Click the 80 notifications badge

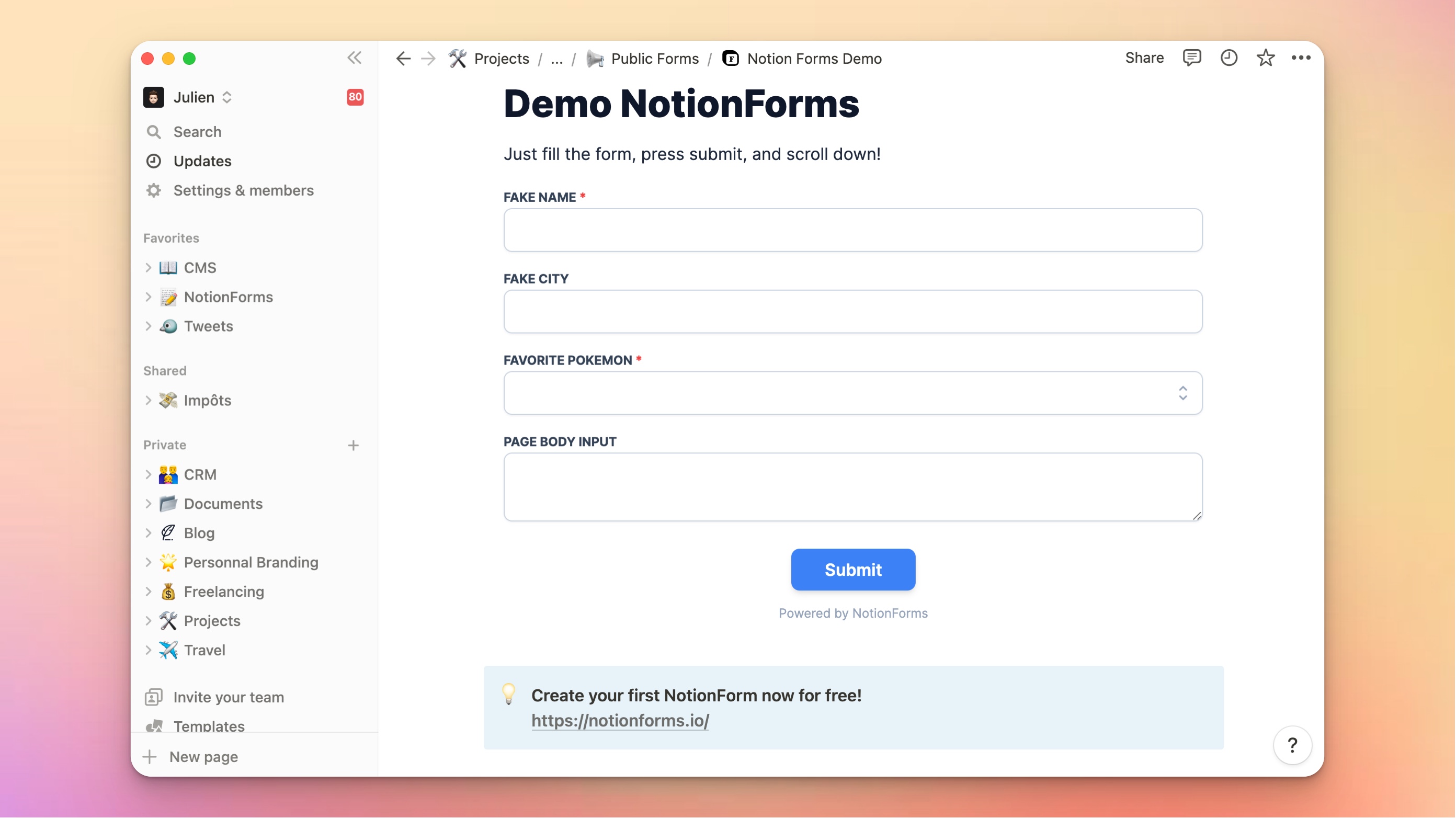pos(355,97)
